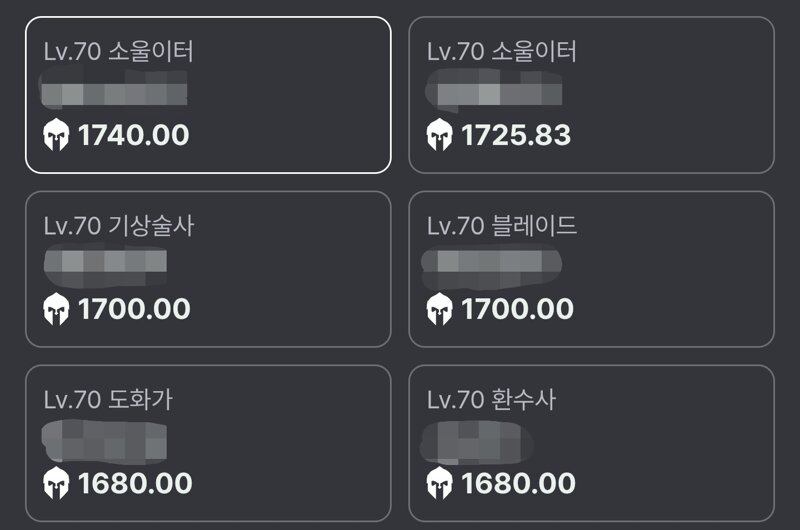Choose the Lv.70 기상술사 character card
The height and width of the screenshot is (530, 800).
208,269
